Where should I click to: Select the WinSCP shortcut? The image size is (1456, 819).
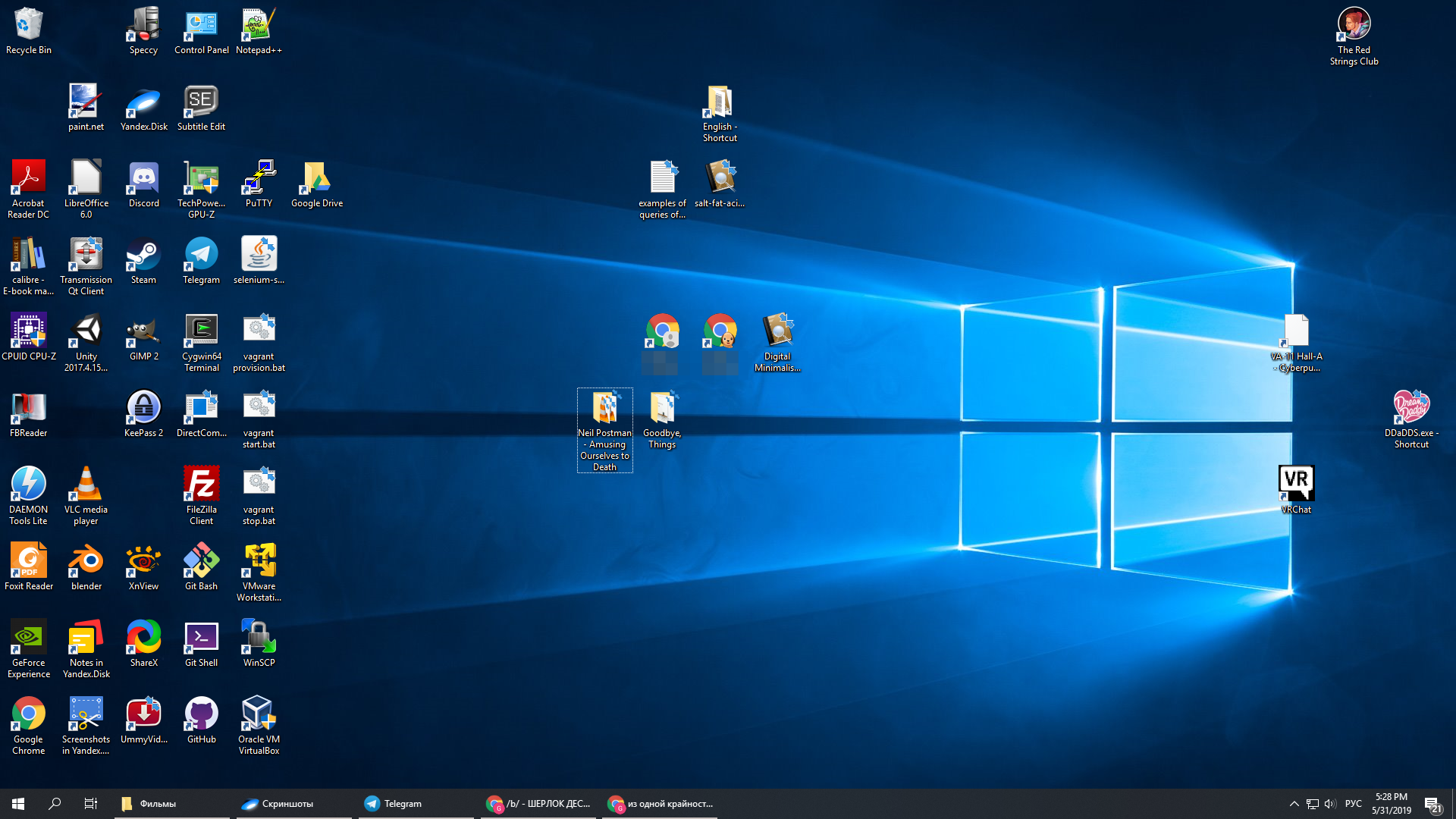(259, 643)
